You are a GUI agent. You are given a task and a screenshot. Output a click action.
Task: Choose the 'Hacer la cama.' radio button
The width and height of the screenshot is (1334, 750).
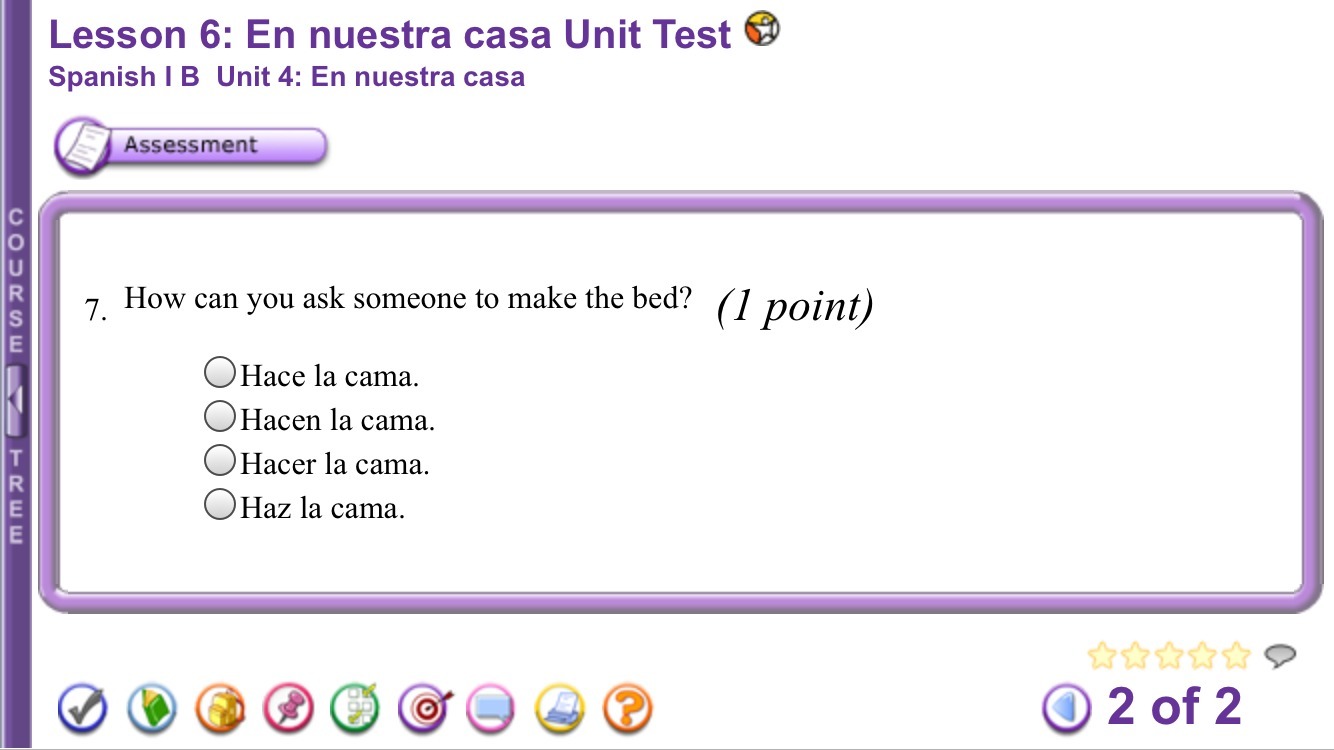coord(219,462)
